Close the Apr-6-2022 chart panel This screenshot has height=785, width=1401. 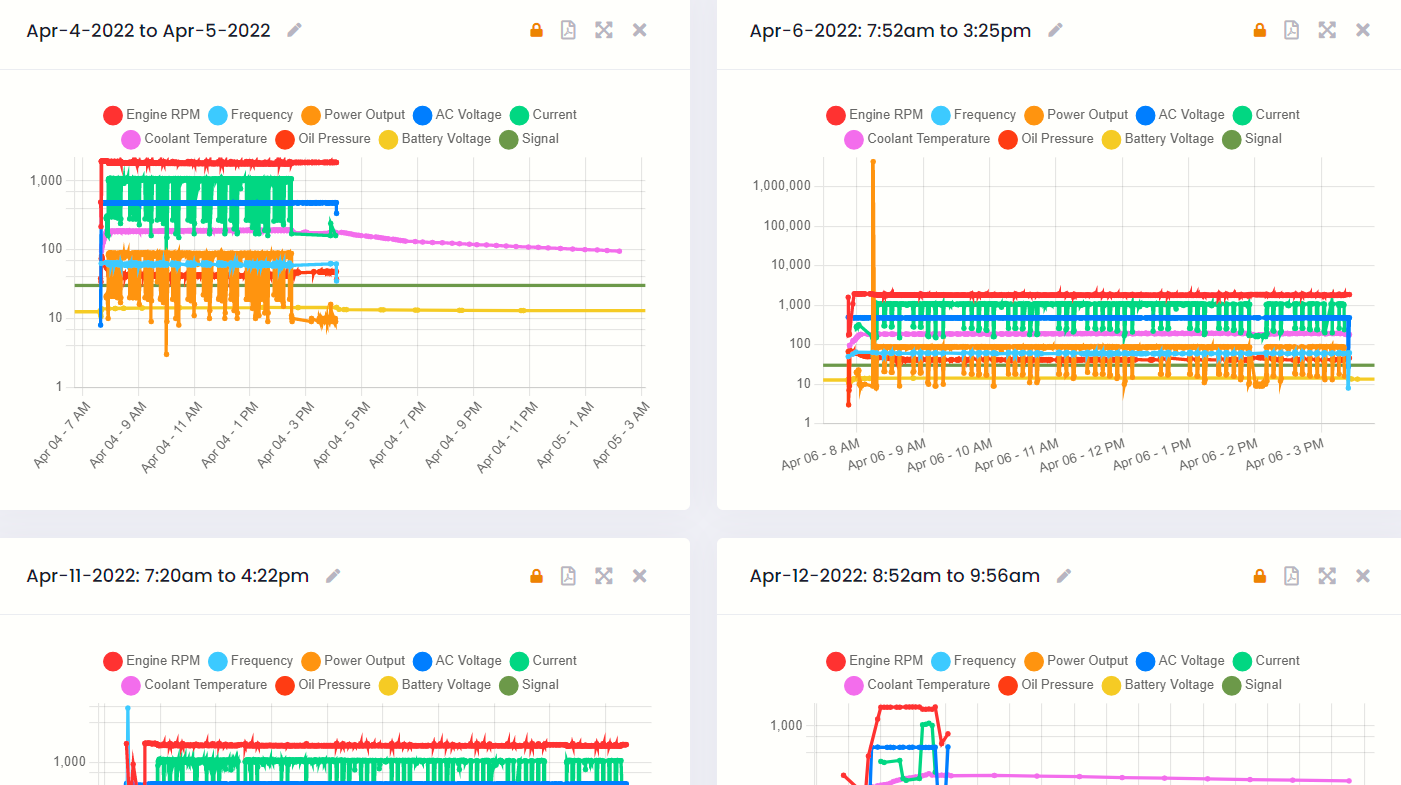tap(1363, 30)
